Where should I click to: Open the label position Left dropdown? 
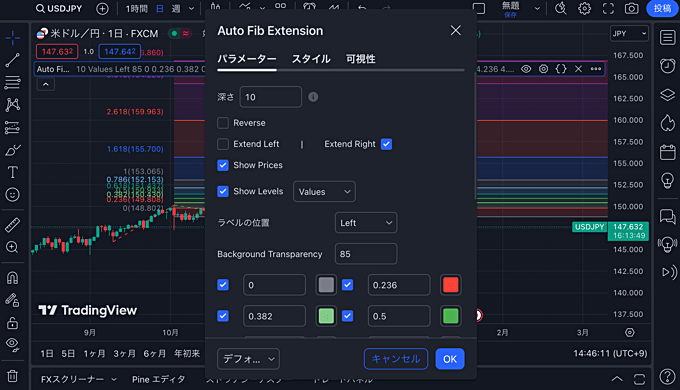(x=366, y=223)
